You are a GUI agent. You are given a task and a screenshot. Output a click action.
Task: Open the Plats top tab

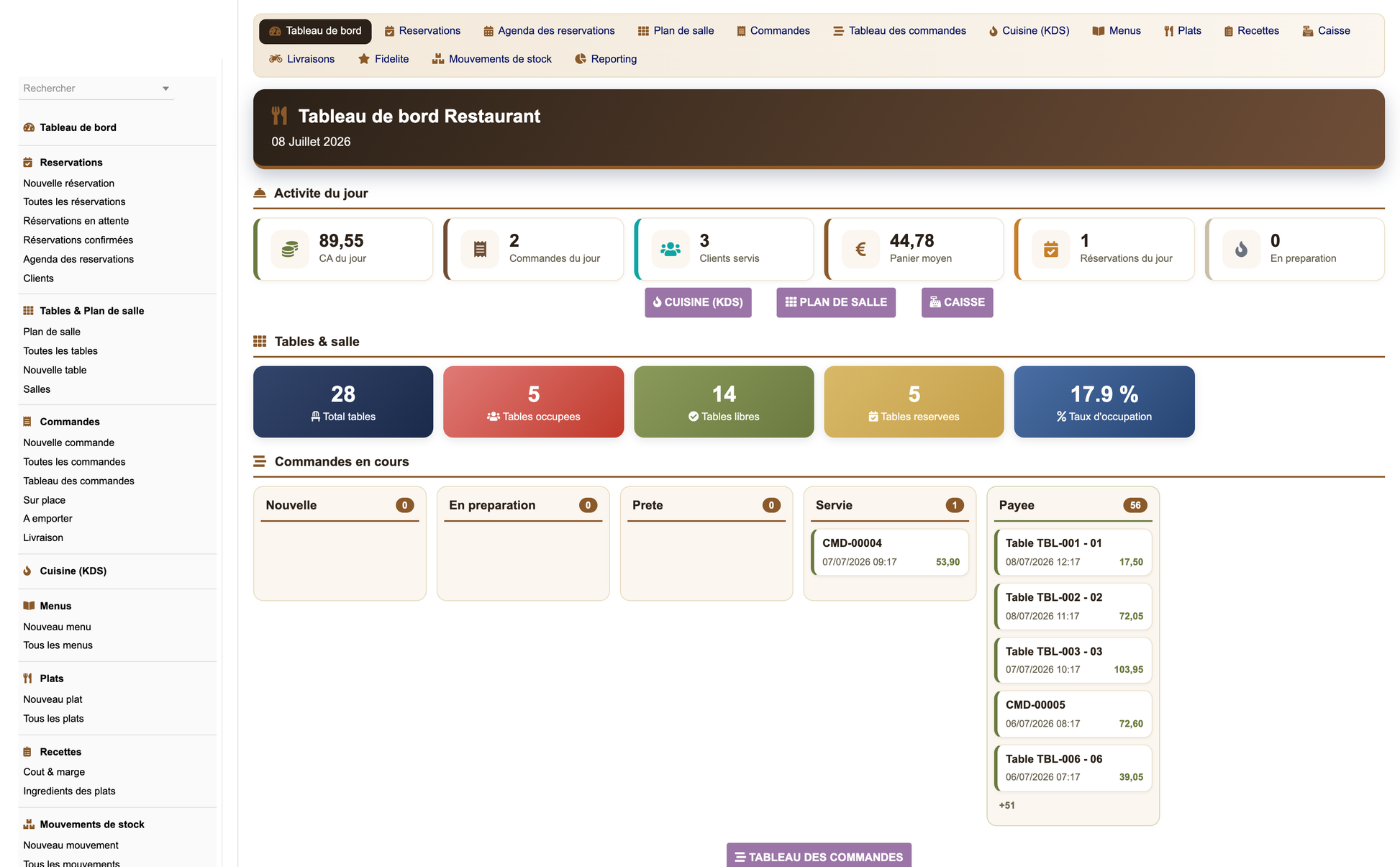point(1183,31)
